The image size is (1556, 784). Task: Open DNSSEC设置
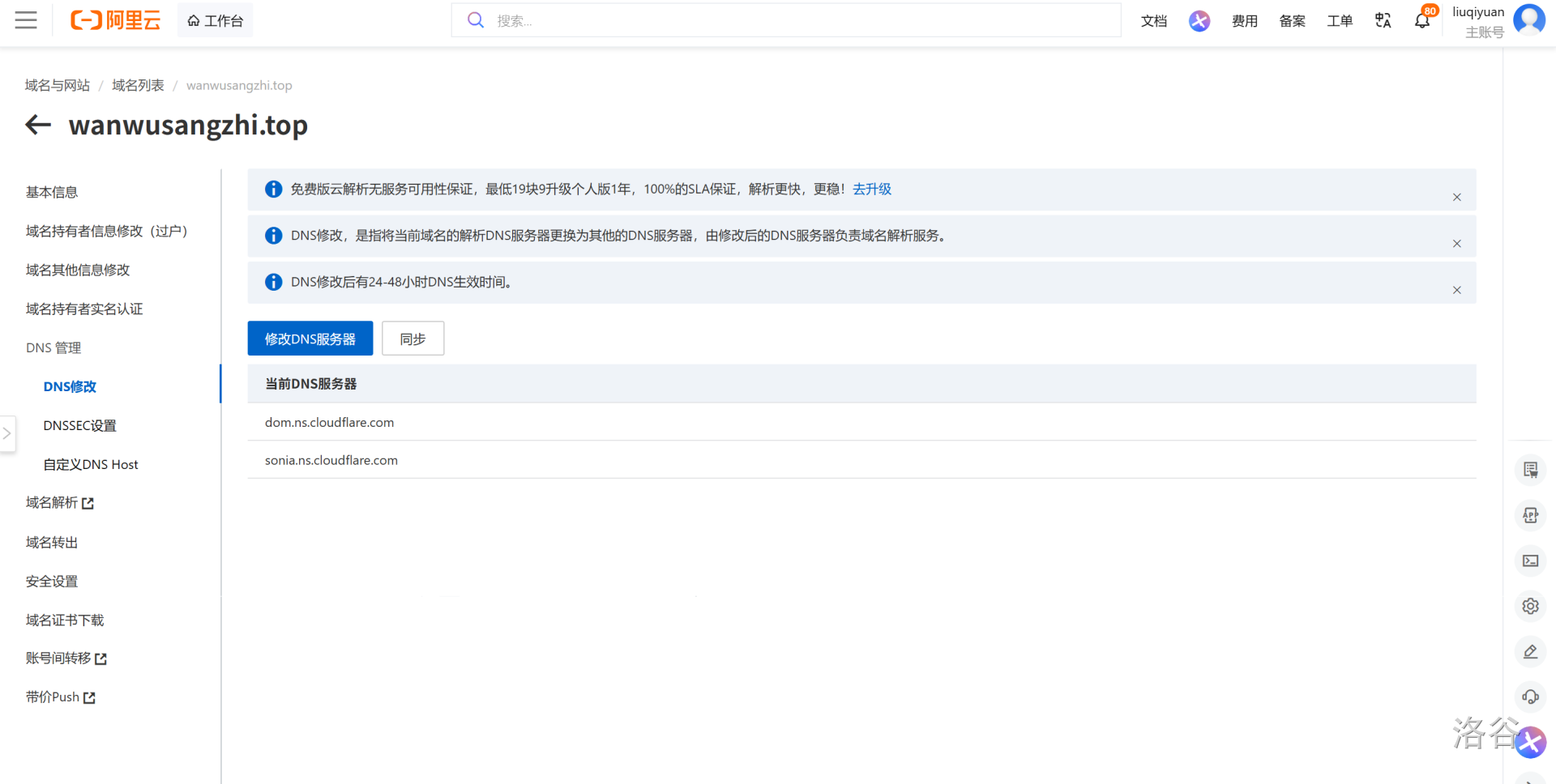pos(79,425)
